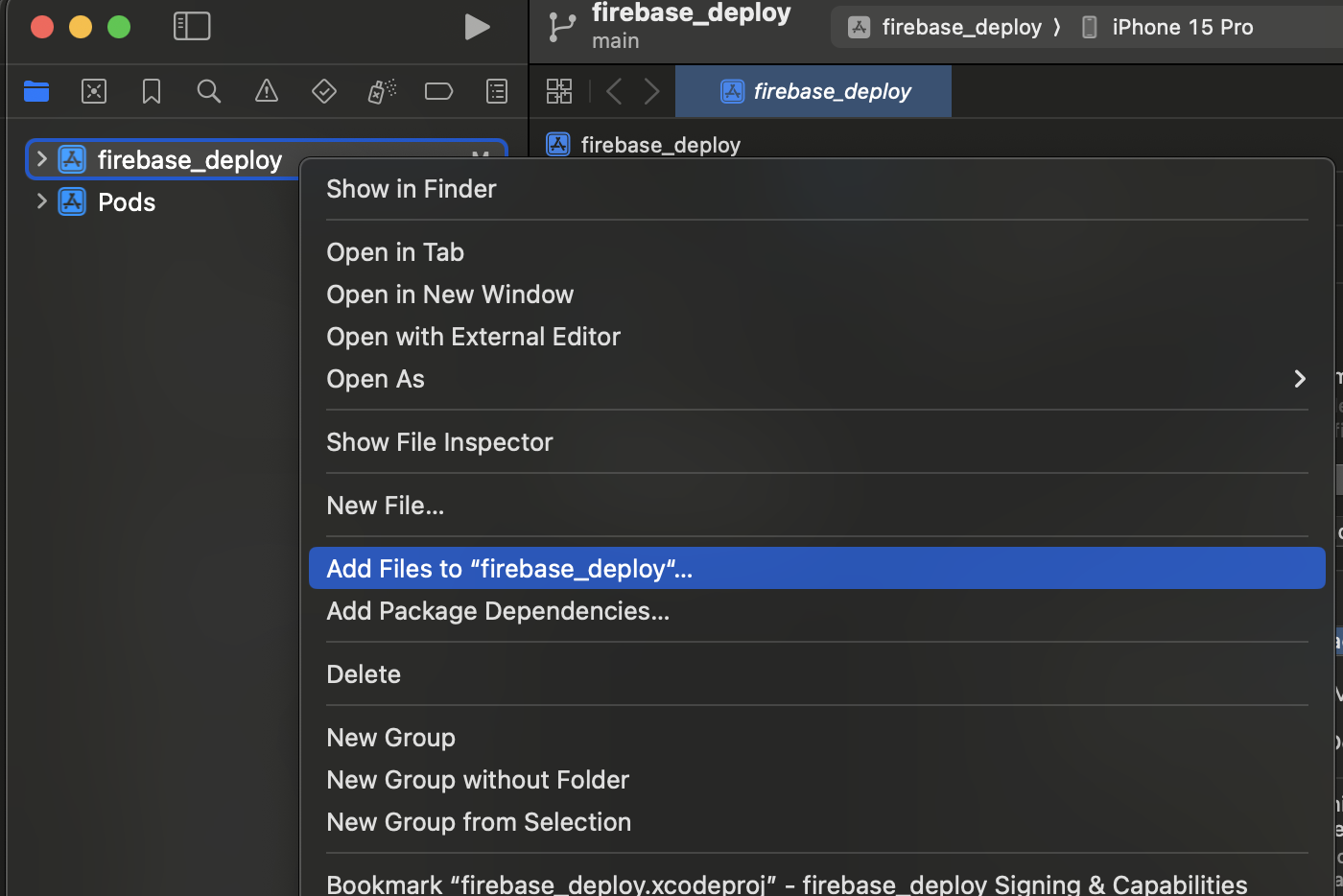
Task: Go forward with editor right arrow
Action: click(x=652, y=91)
